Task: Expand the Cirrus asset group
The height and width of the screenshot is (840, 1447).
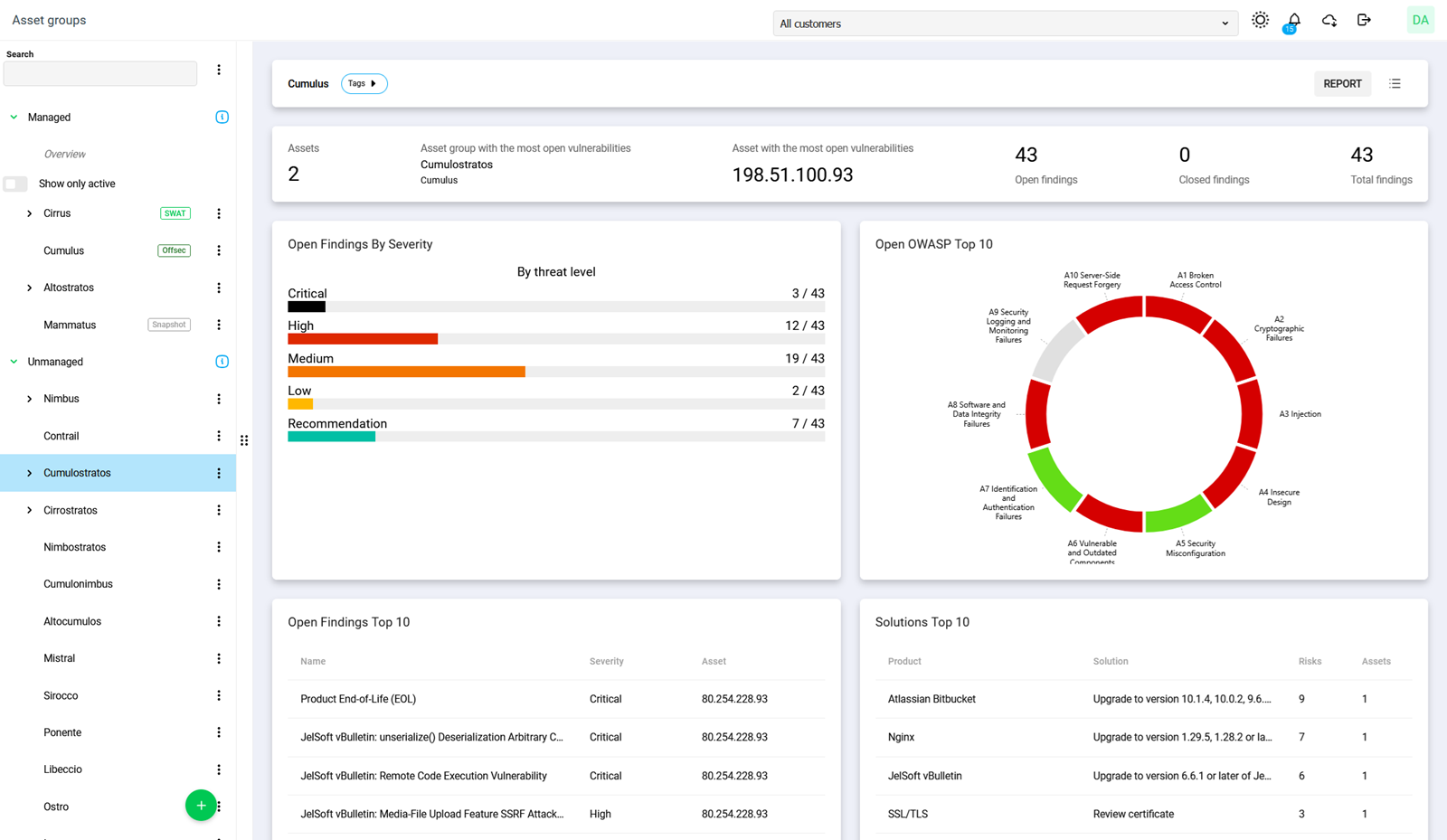Action: (28, 212)
